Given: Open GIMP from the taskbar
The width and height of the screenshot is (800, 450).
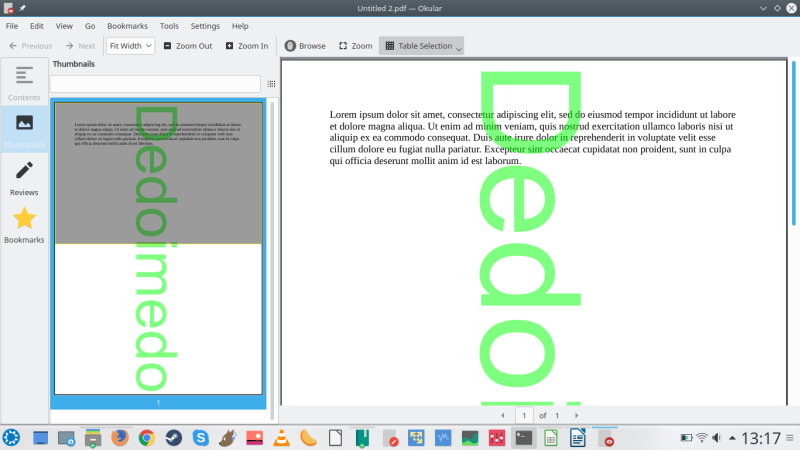Looking at the screenshot, I should pyautogui.click(x=228, y=438).
